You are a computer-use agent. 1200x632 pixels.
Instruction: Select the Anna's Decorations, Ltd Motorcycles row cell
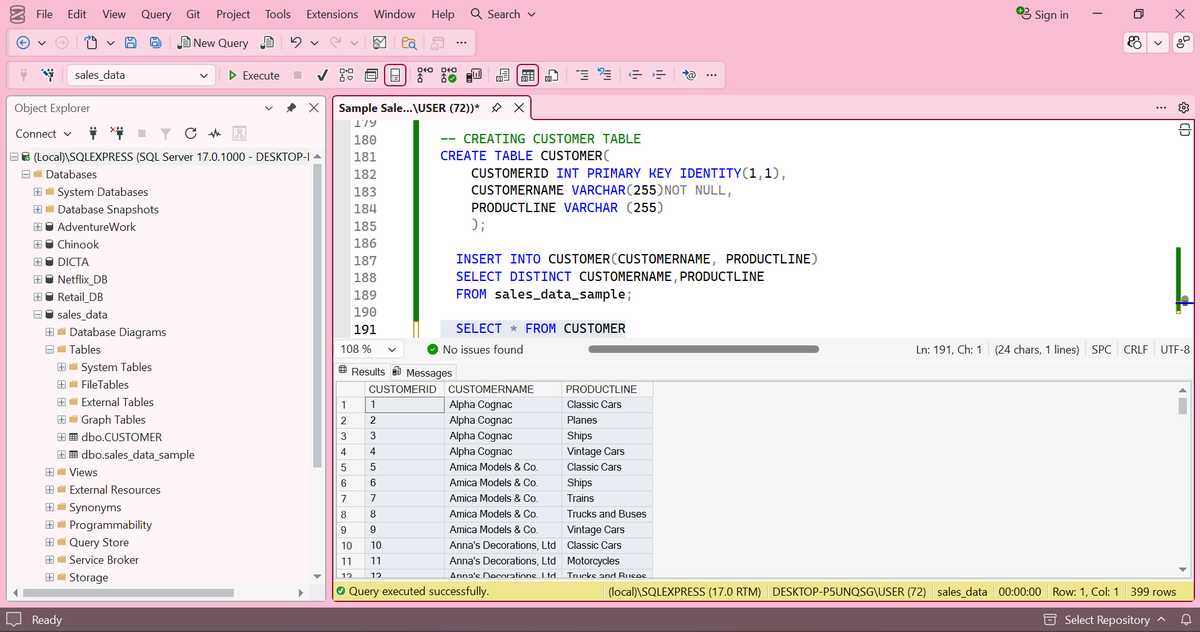(x=607, y=561)
